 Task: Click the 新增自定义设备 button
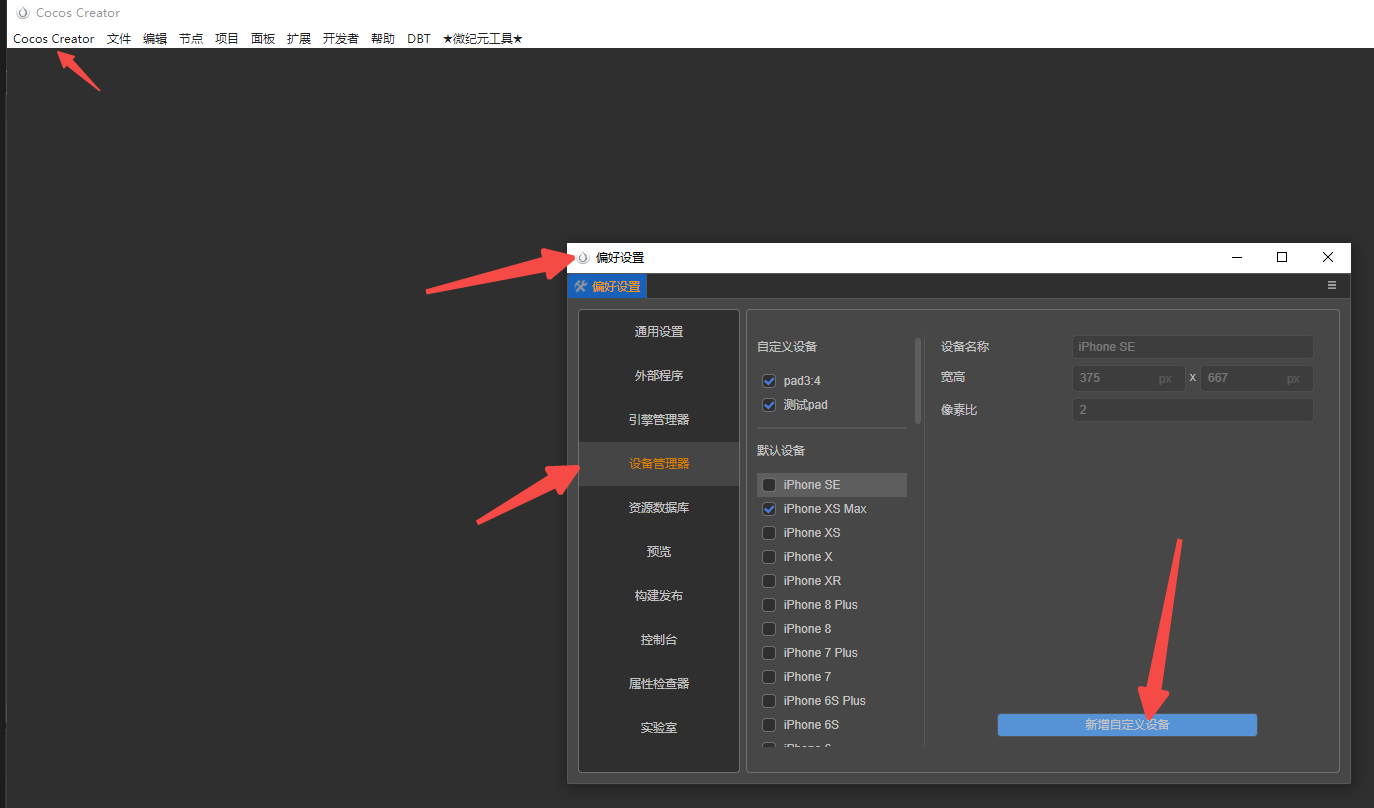1127,725
